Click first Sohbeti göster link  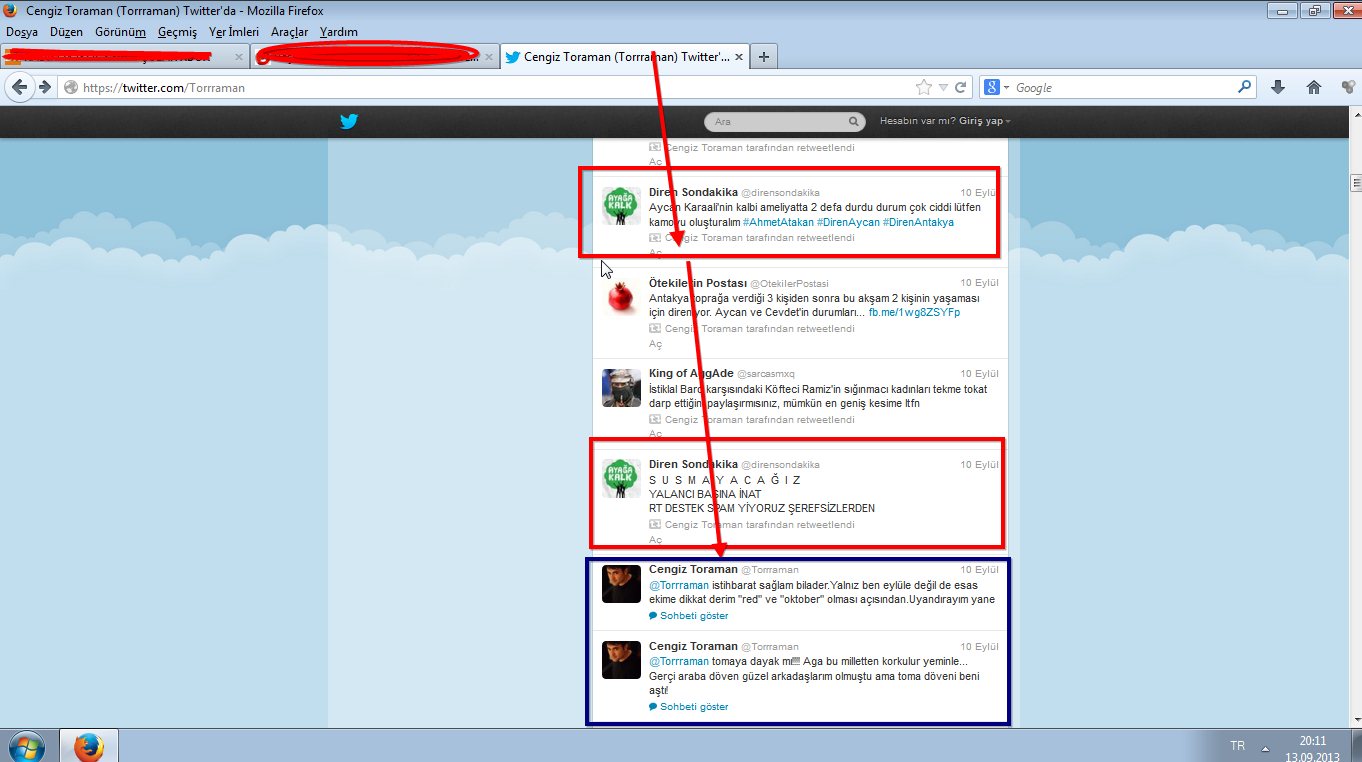(x=693, y=616)
